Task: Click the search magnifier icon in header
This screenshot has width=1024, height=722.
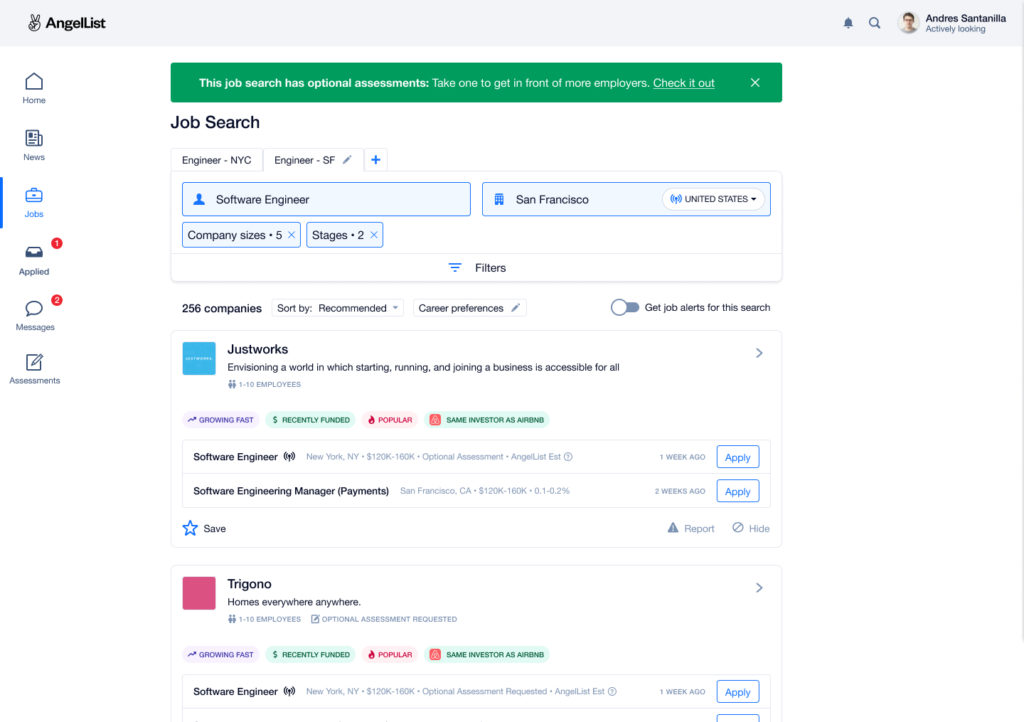Action: (875, 23)
